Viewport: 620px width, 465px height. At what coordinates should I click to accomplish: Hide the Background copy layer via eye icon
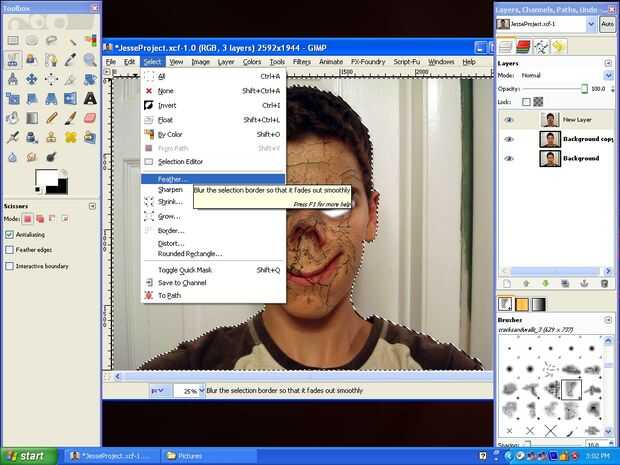[509, 139]
